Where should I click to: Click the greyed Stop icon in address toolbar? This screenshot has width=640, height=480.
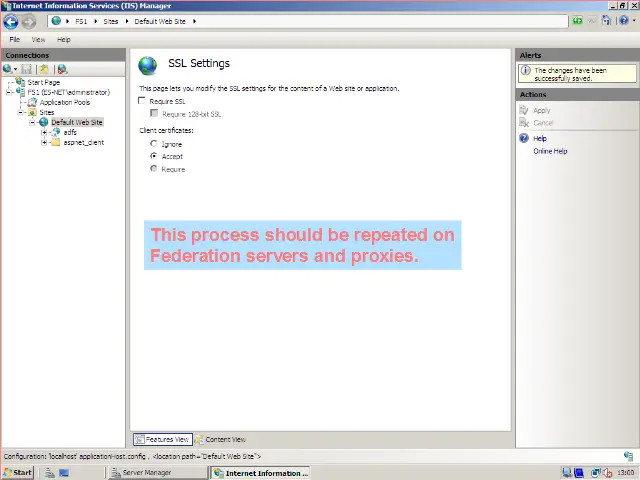tap(592, 20)
